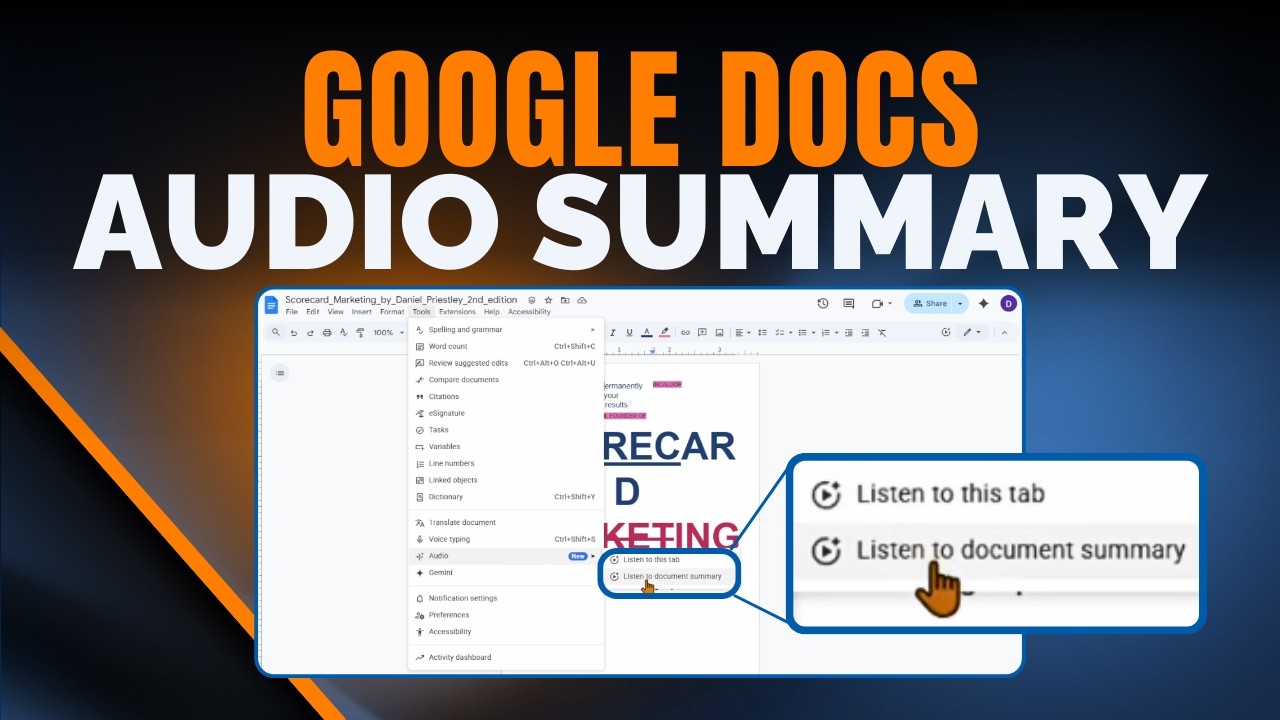Screen dimensions: 1280x720
Task: Open the pencil editing mode dropdown
Action: click(971, 332)
